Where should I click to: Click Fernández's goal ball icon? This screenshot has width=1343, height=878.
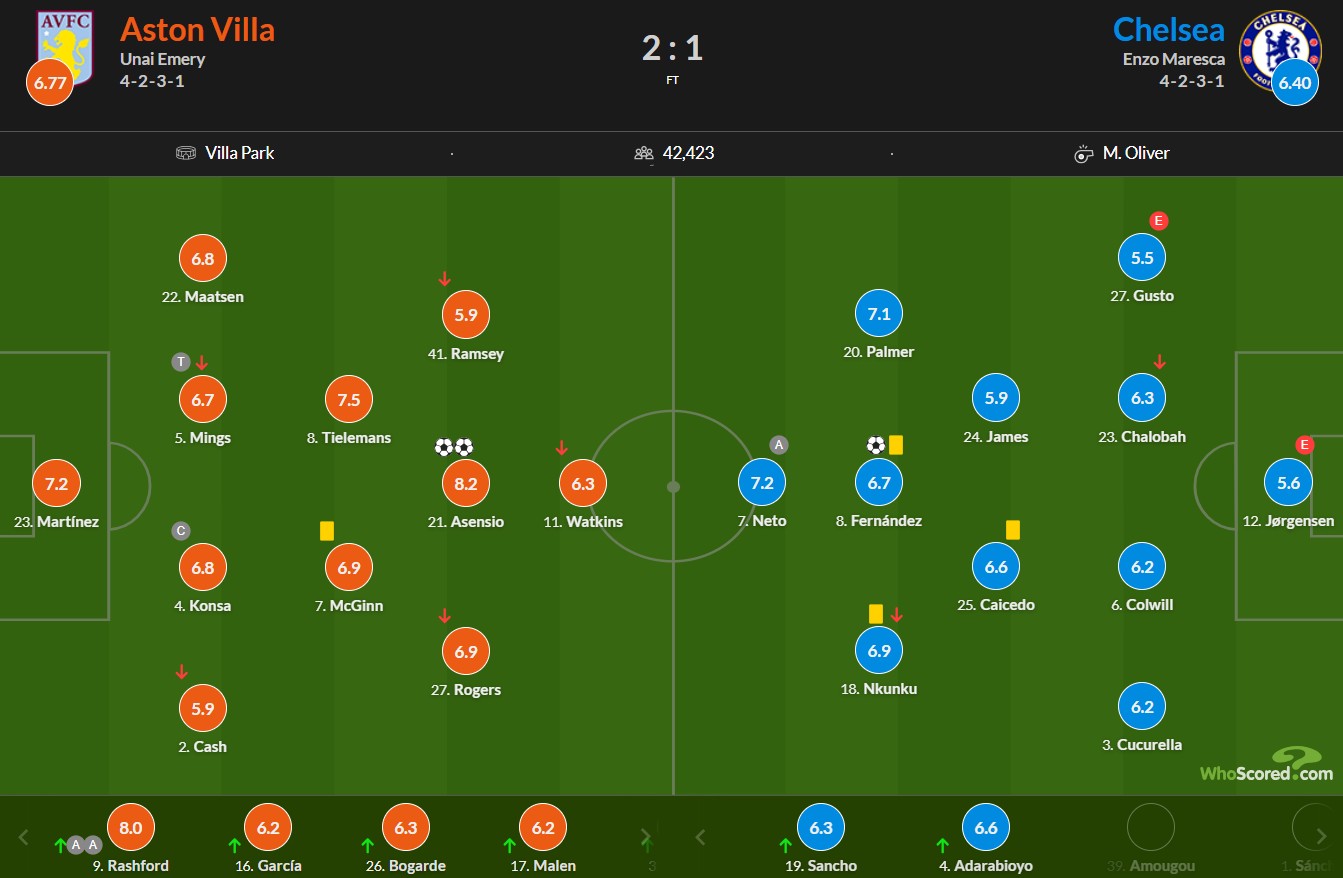[x=876, y=445]
